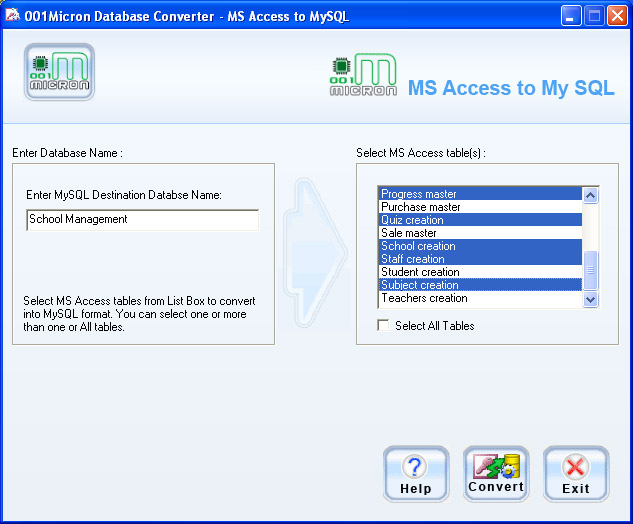Image resolution: width=633 pixels, height=524 pixels.
Task: Minimize the Database Converter window
Action: (x=571, y=16)
